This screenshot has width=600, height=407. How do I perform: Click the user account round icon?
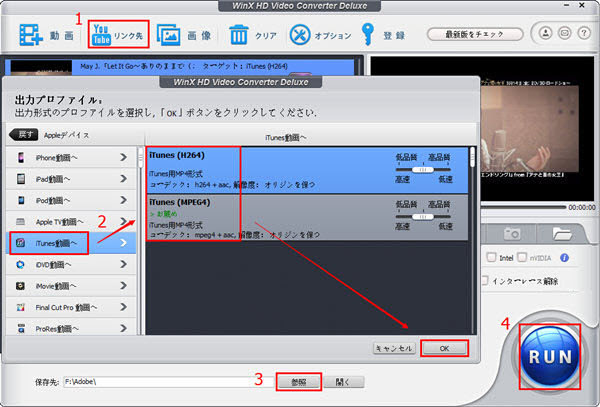pyautogui.click(x=545, y=33)
